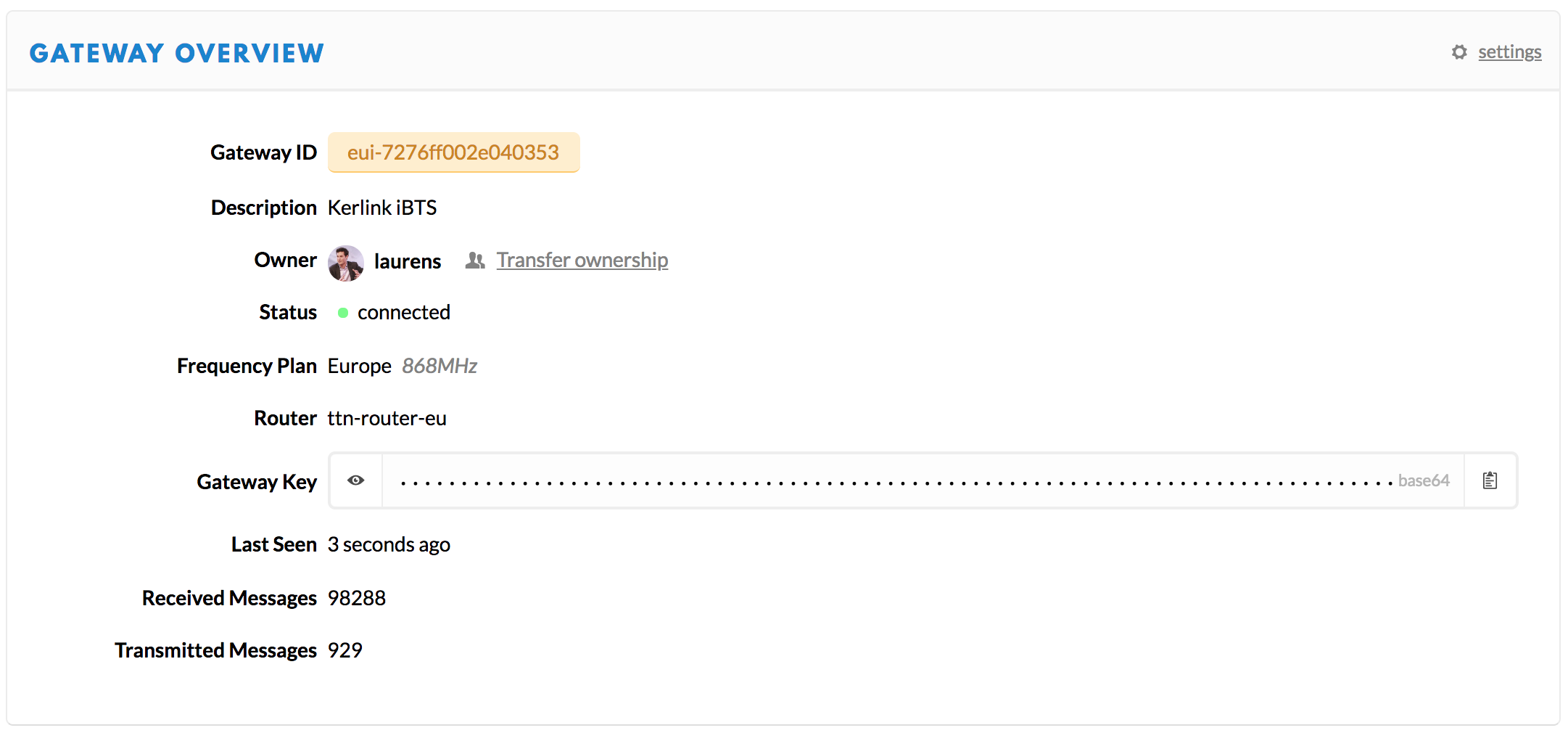Click the Gateway Overview heading

tap(177, 53)
